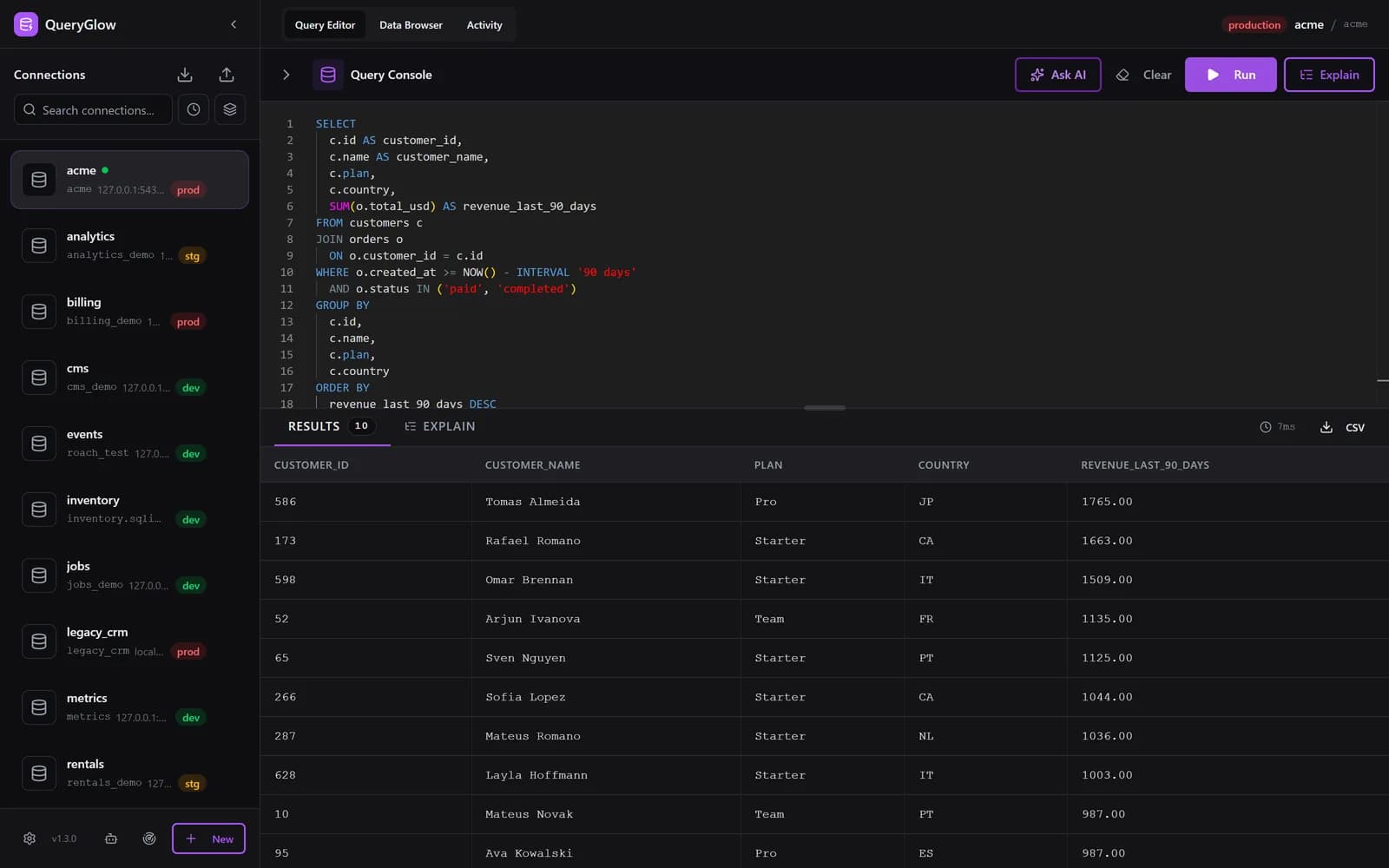Click customer id 287

coord(285,736)
